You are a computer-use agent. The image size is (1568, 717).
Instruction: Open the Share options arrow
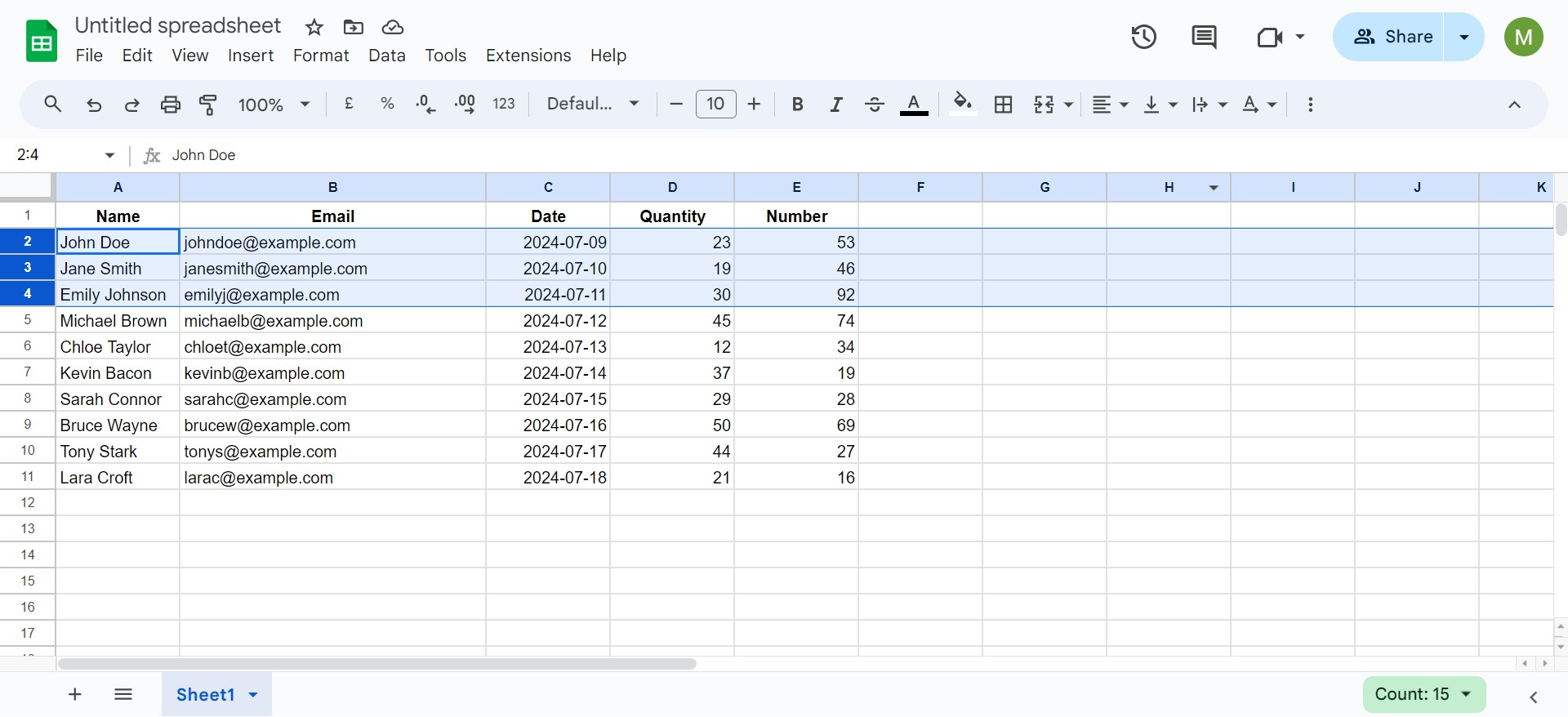click(x=1464, y=37)
